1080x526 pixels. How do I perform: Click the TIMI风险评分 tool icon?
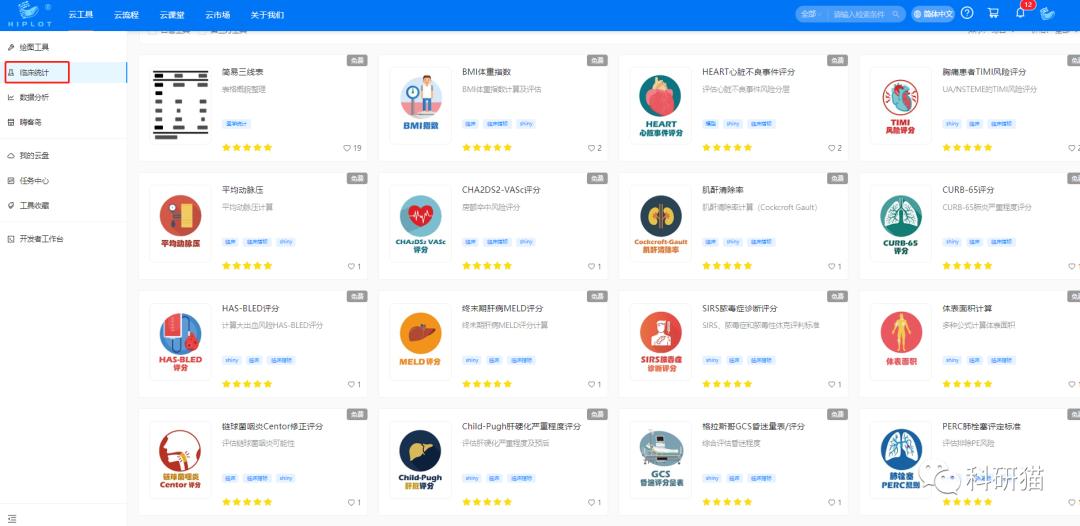click(901, 105)
